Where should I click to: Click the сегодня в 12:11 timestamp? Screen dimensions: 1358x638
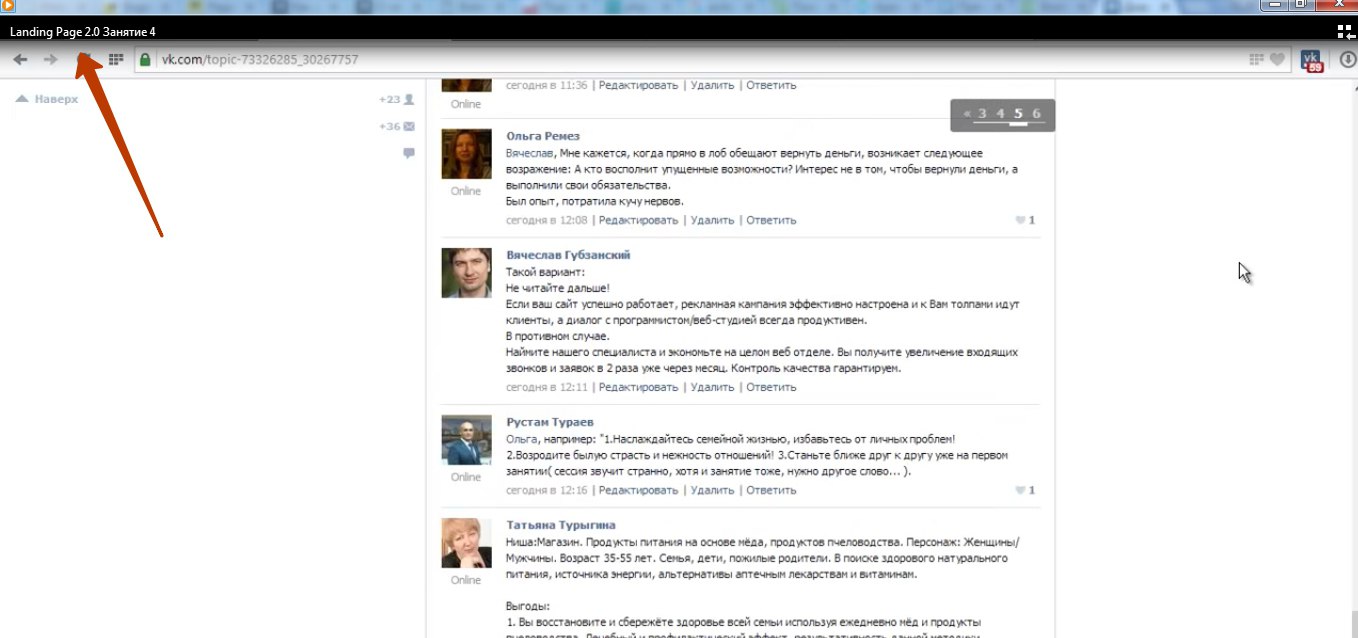click(547, 387)
